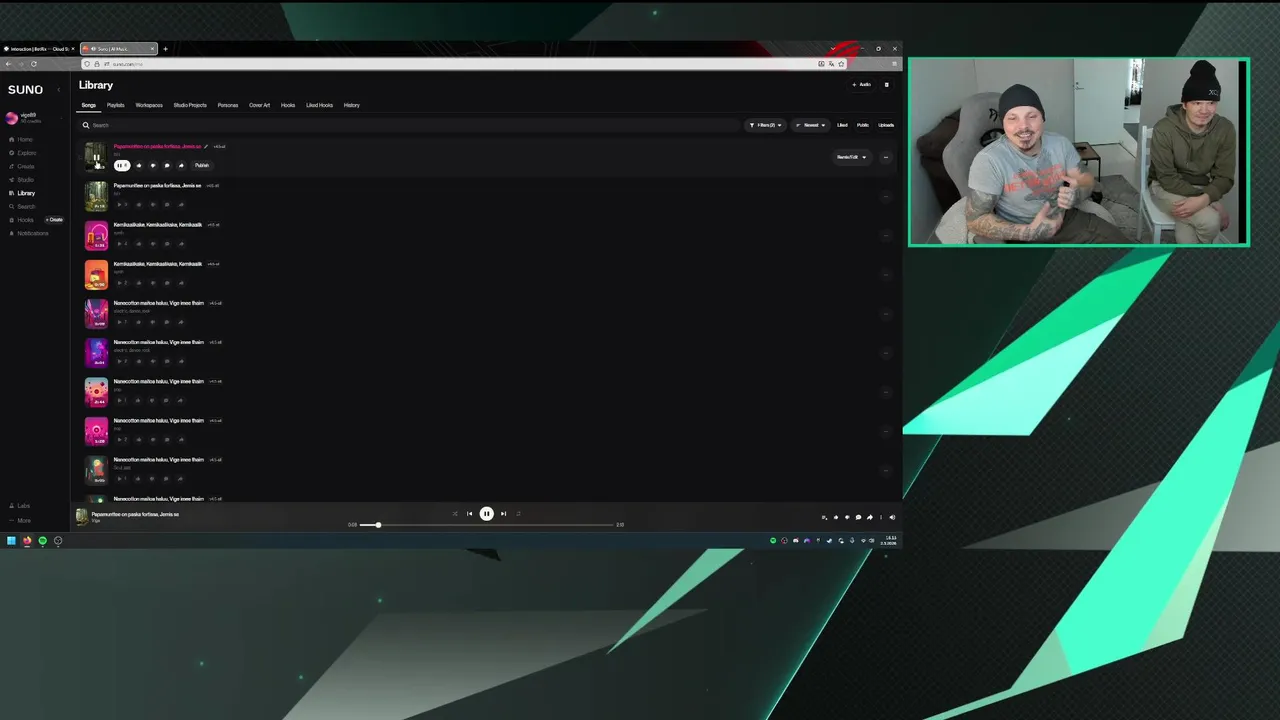Switch to the Personas tab
The width and height of the screenshot is (1280, 720).
[228, 105]
